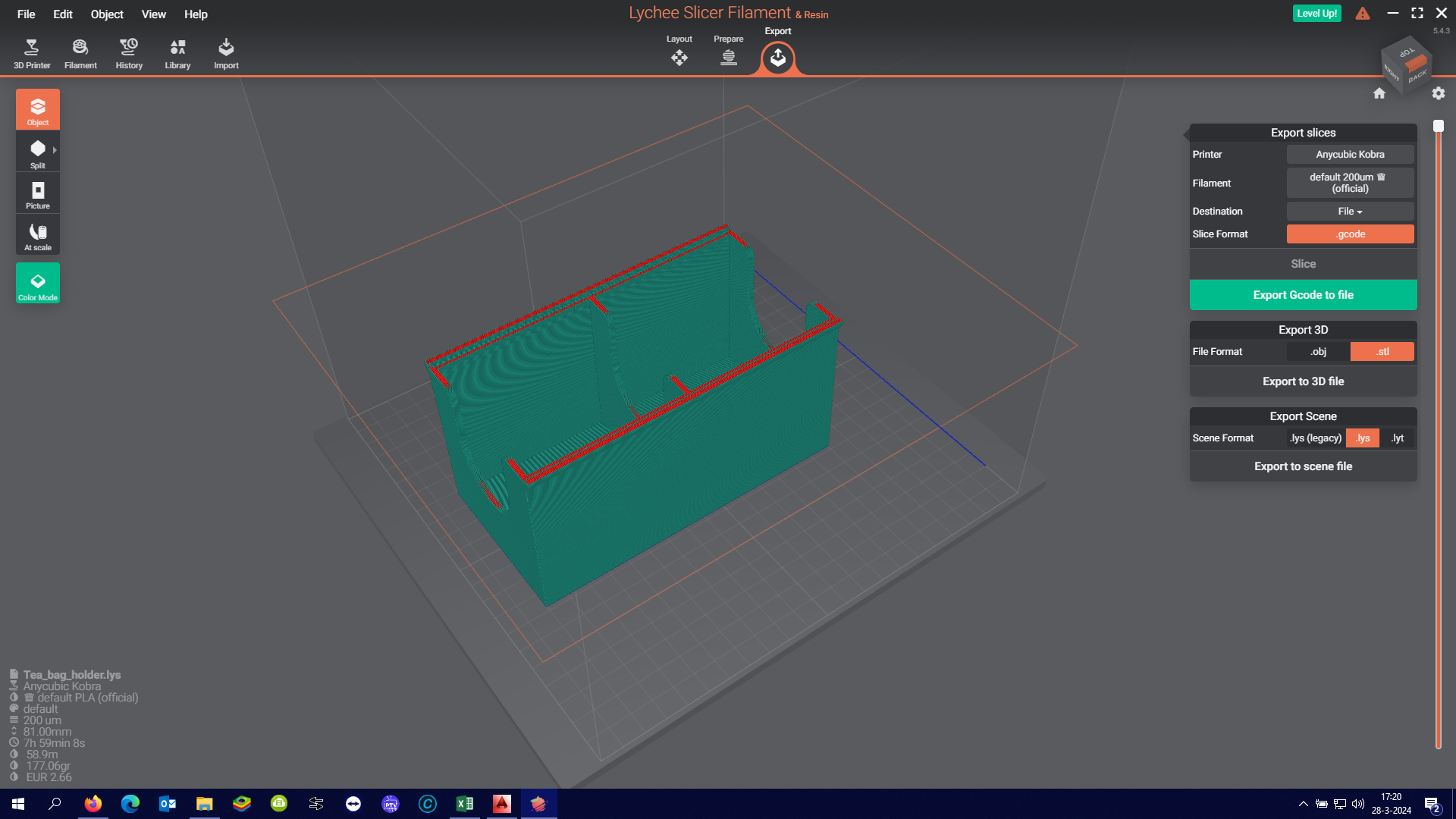The image size is (1456, 819).
Task: Click the layer slider handle at top
Action: [x=1439, y=126]
